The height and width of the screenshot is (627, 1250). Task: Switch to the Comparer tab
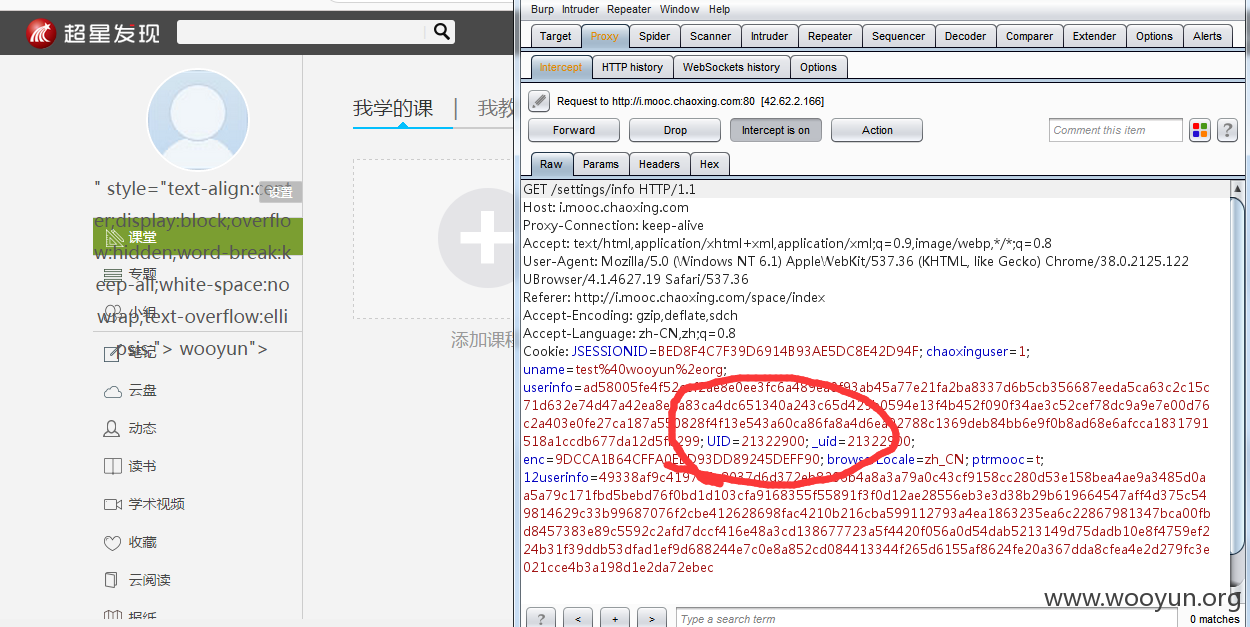[1029, 36]
